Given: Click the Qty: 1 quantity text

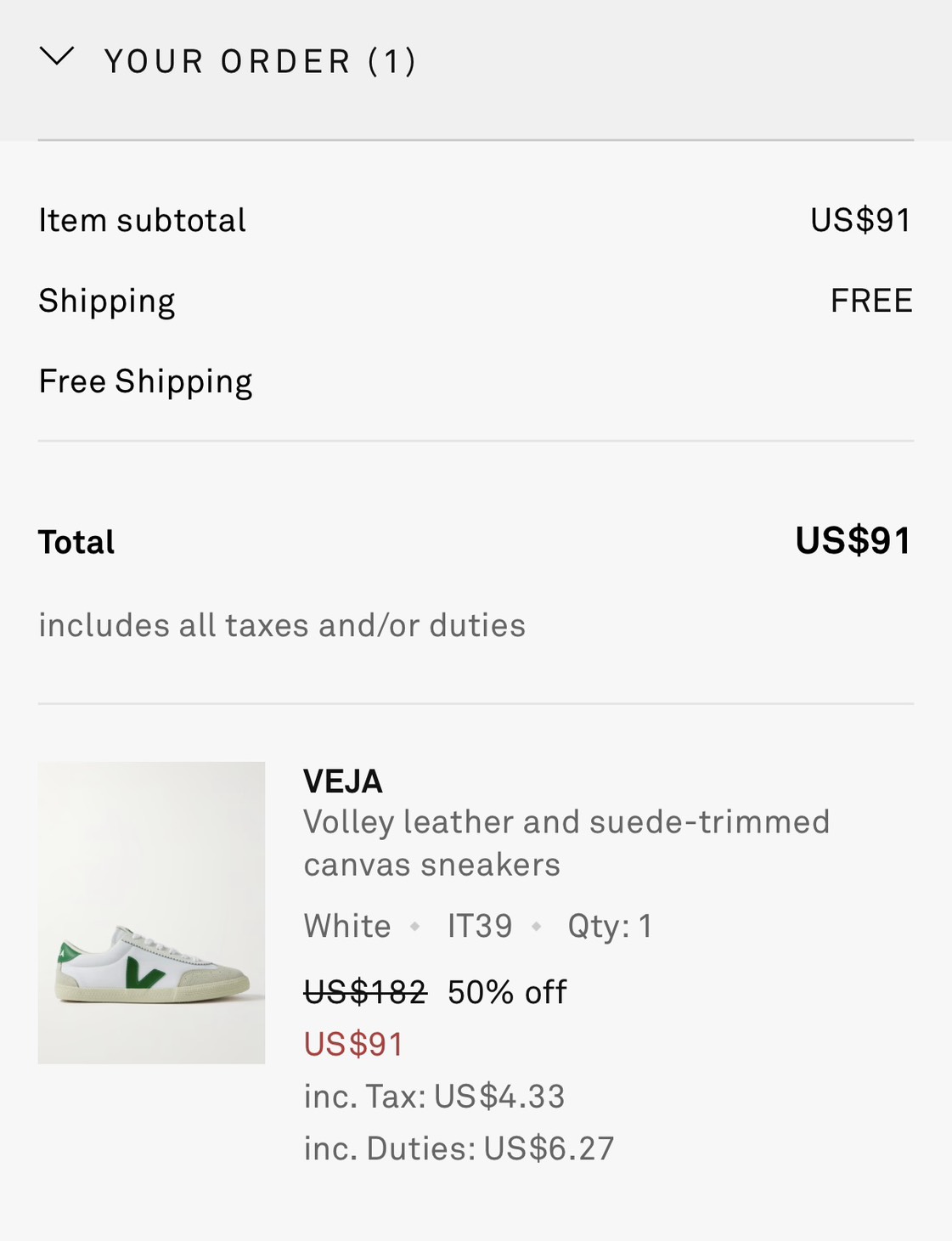Looking at the screenshot, I should click(x=610, y=926).
